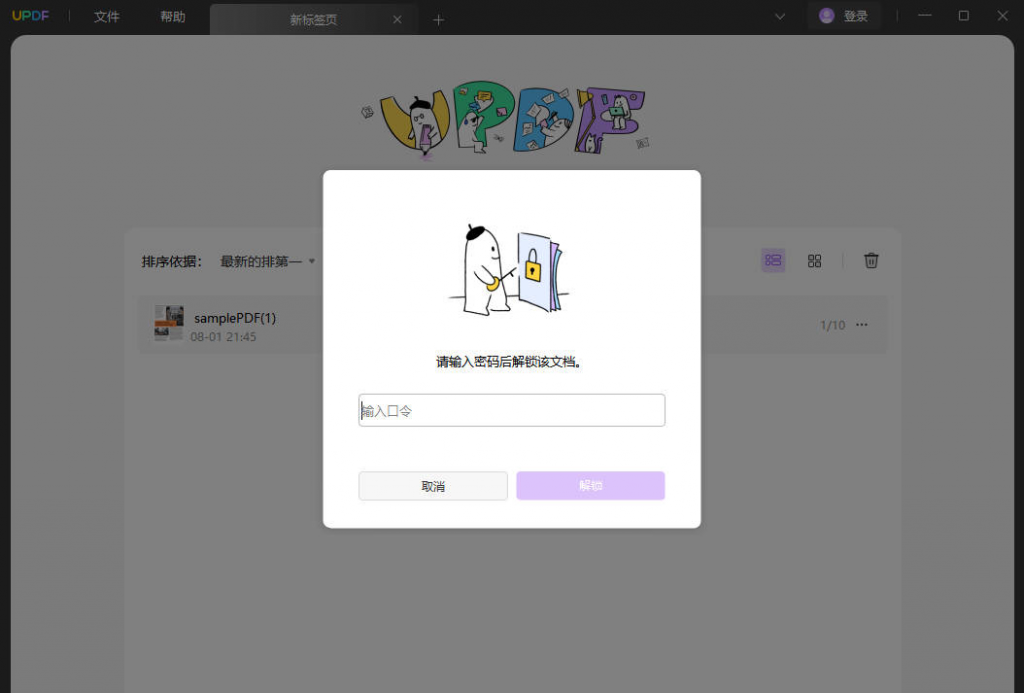Click the 取消 cancel button
Screen dimensions: 1024x693
(432, 485)
